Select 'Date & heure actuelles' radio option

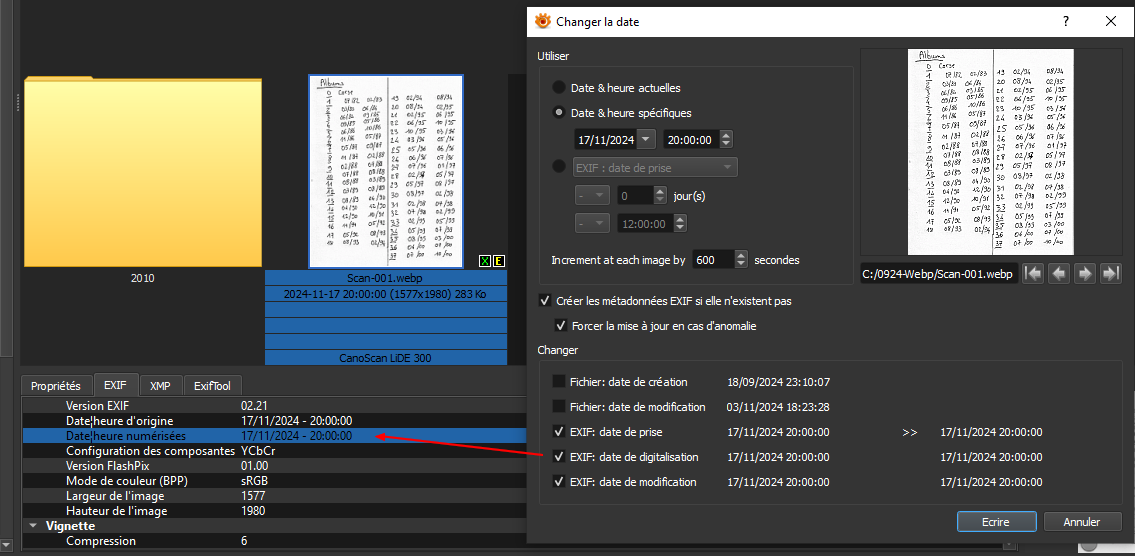[559, 87]
